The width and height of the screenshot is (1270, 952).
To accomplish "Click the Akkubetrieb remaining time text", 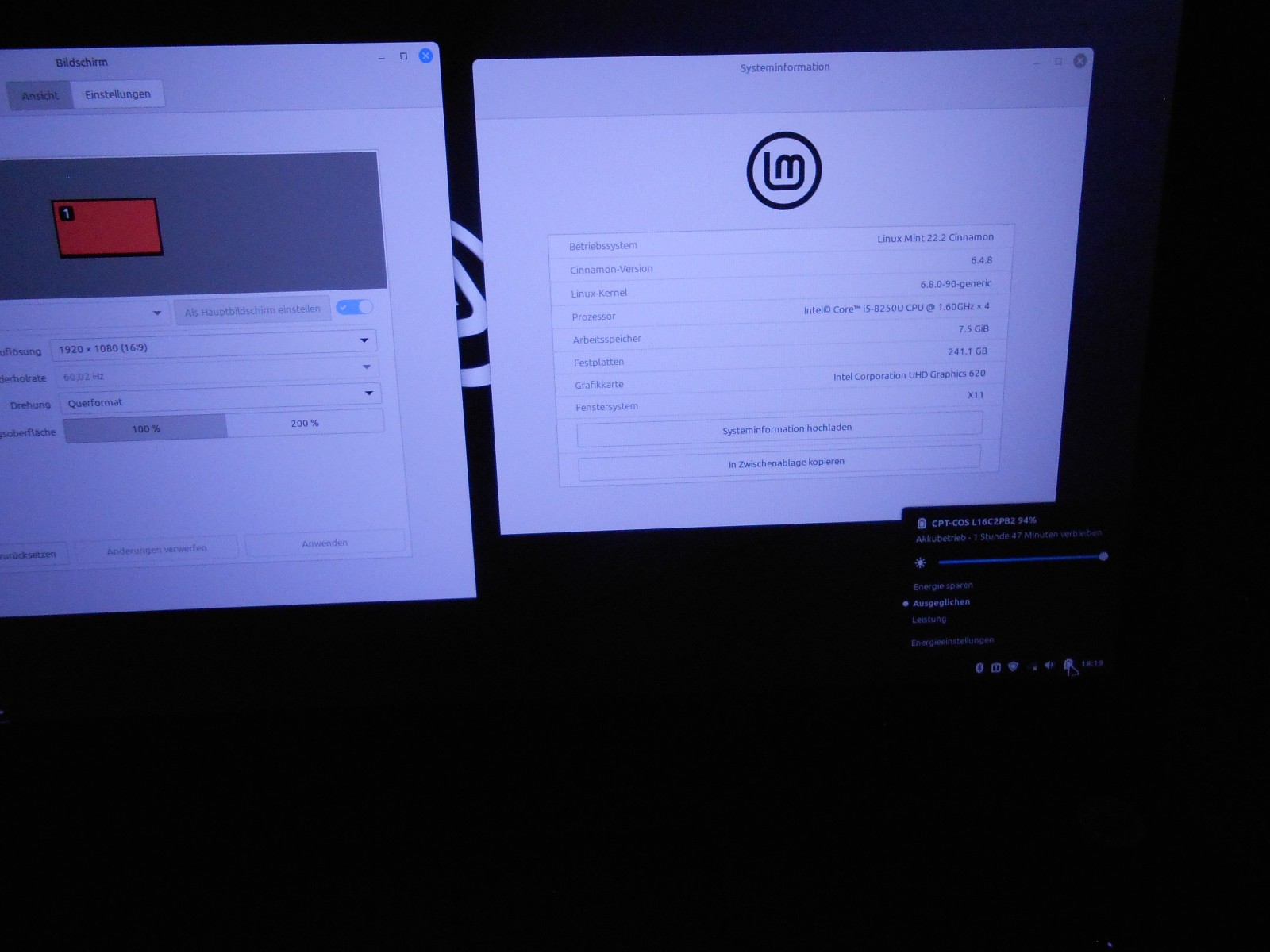I will [x=1008, y=536].
